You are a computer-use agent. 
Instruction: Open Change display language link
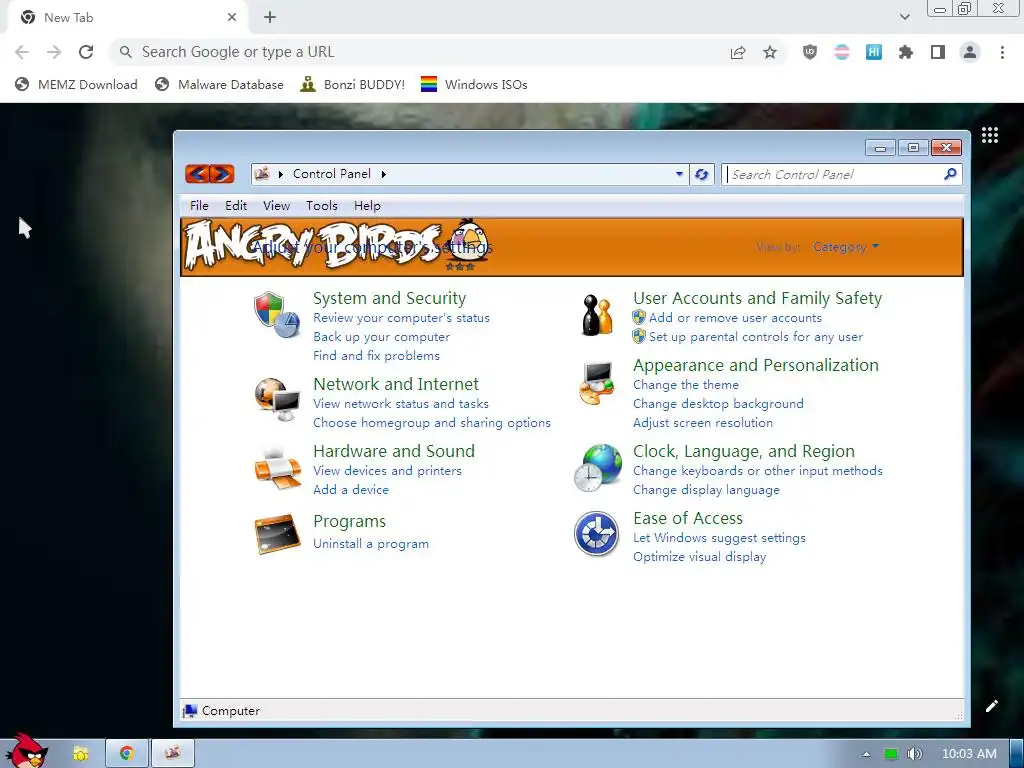click(706, 490)
